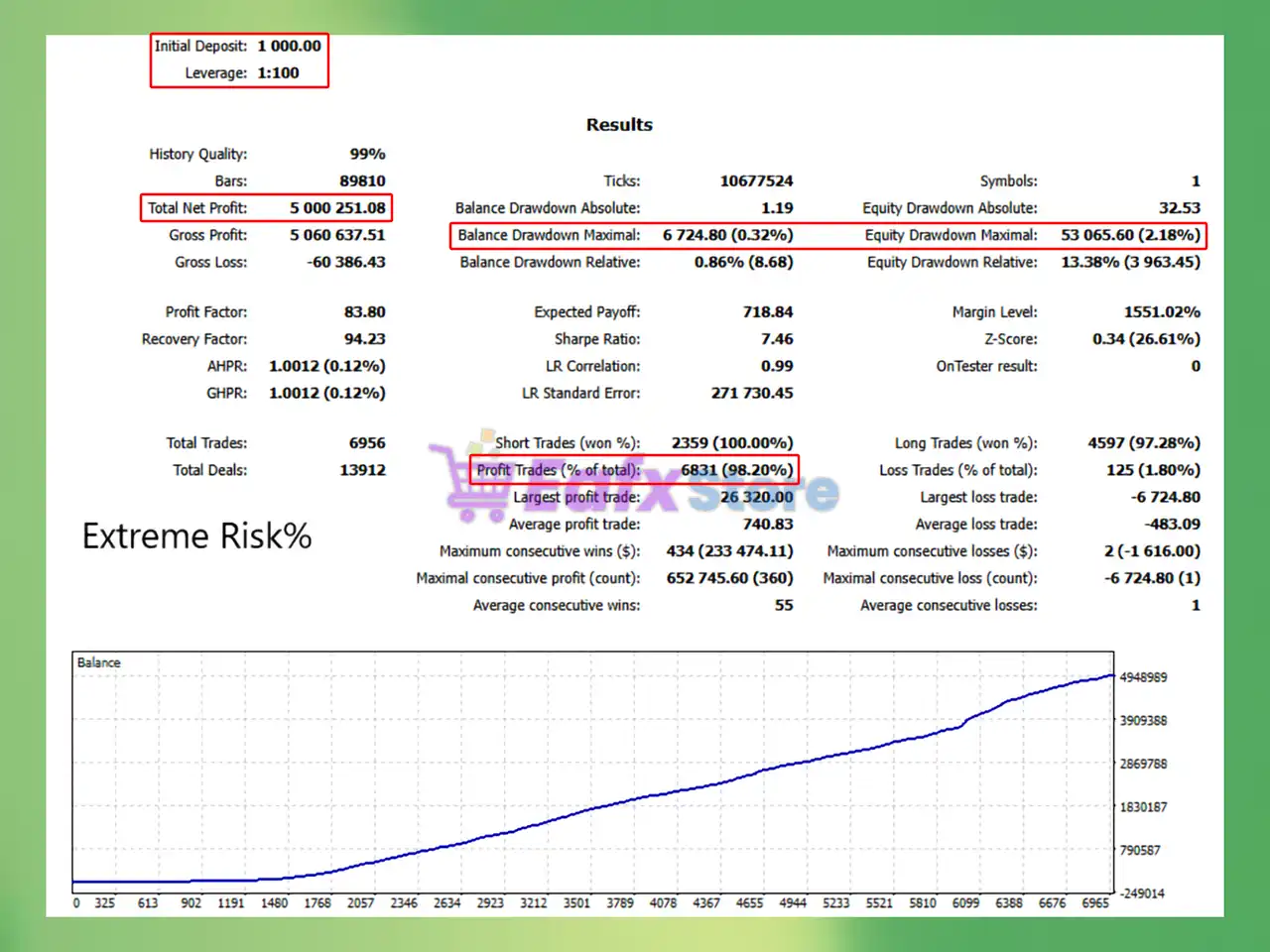The width and height of the screenshot is (1270, 952).
Task: Click the Largest profit trade value 26 320.00
Action: tap(756, 497)
